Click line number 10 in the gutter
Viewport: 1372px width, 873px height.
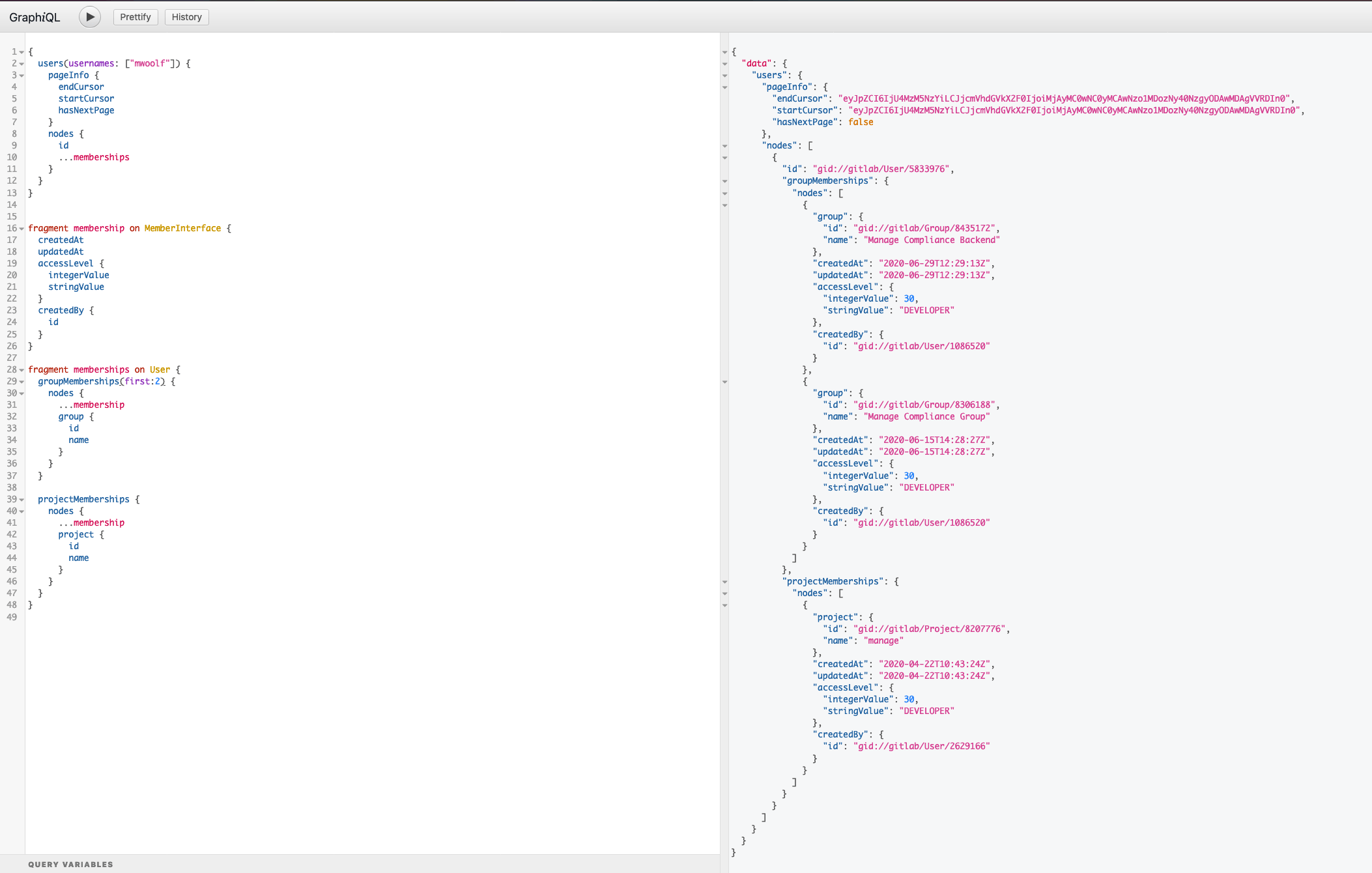11,157
